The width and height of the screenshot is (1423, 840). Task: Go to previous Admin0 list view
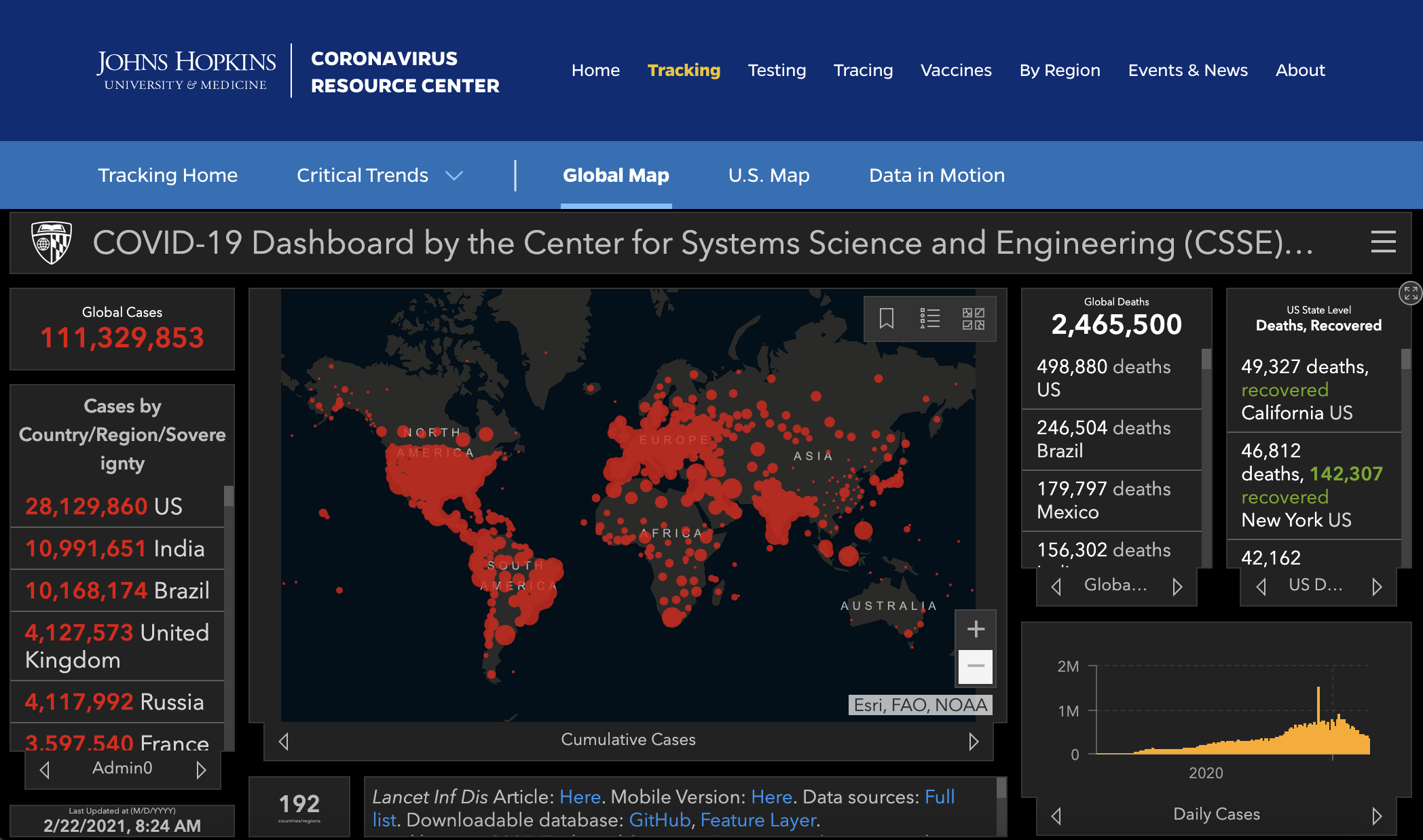click(45, 769)
